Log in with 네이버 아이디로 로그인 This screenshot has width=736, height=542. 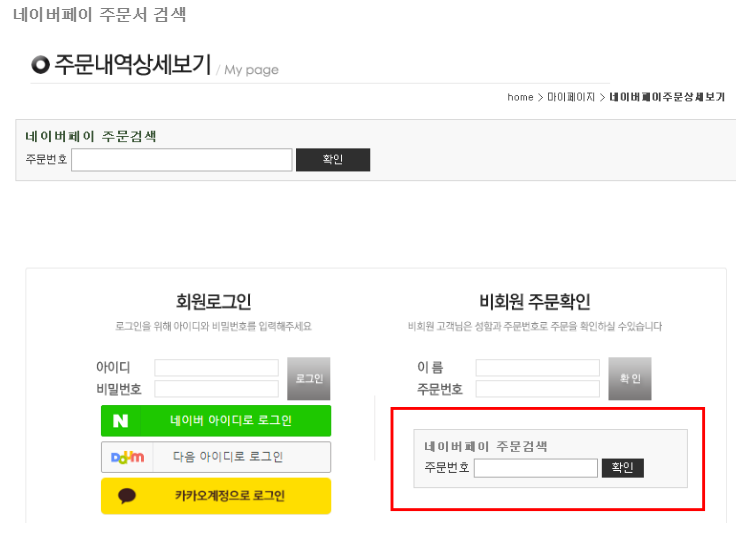point(216,421)
